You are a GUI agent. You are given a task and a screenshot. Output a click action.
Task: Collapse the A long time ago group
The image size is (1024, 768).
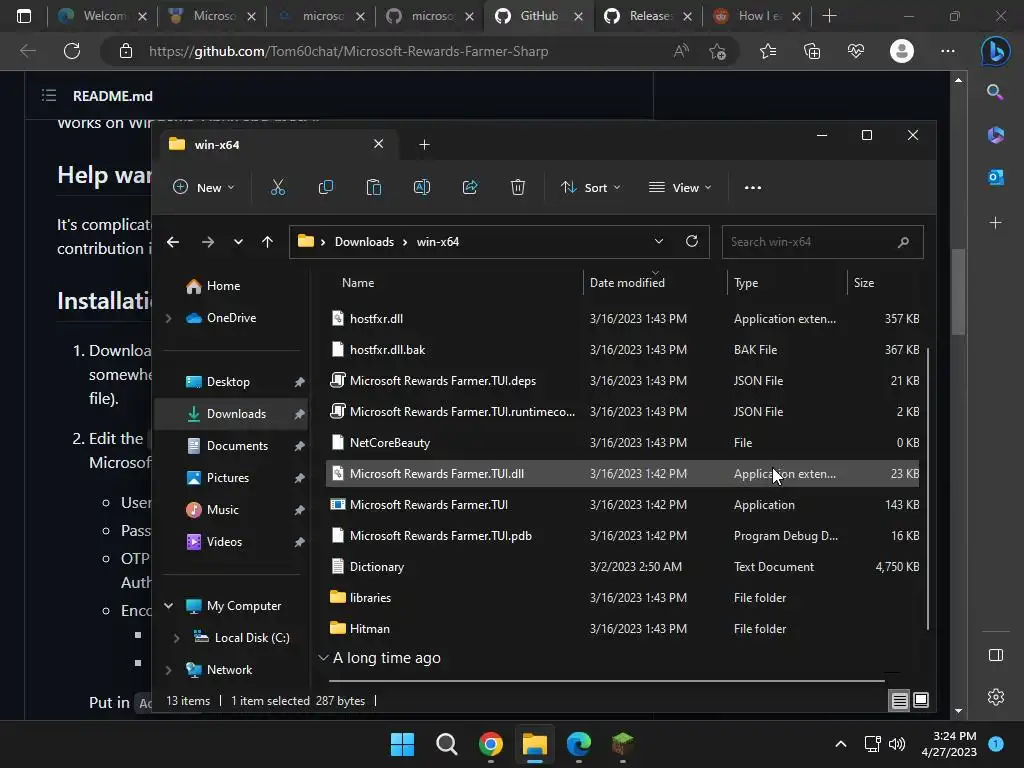tap(323, 658)
